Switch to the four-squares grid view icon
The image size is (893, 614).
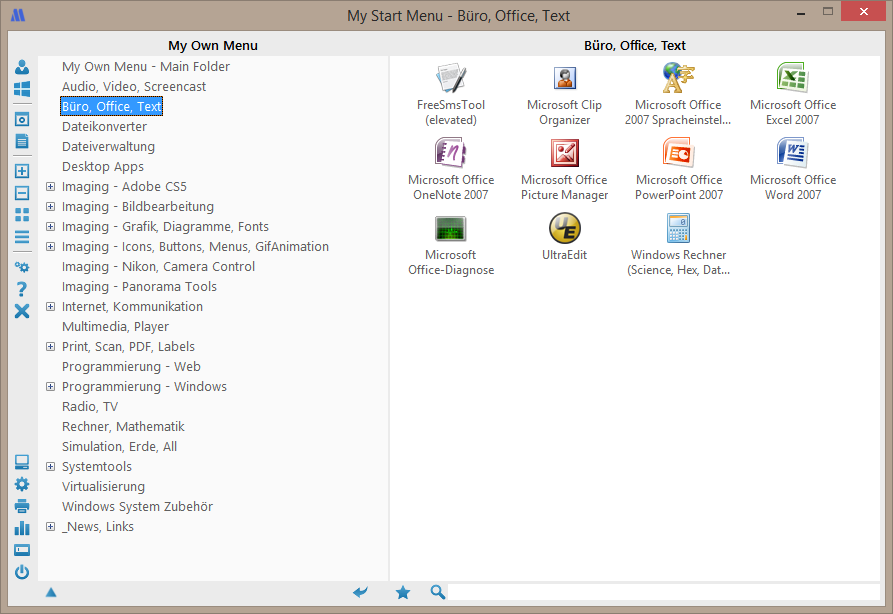[22, 215]
